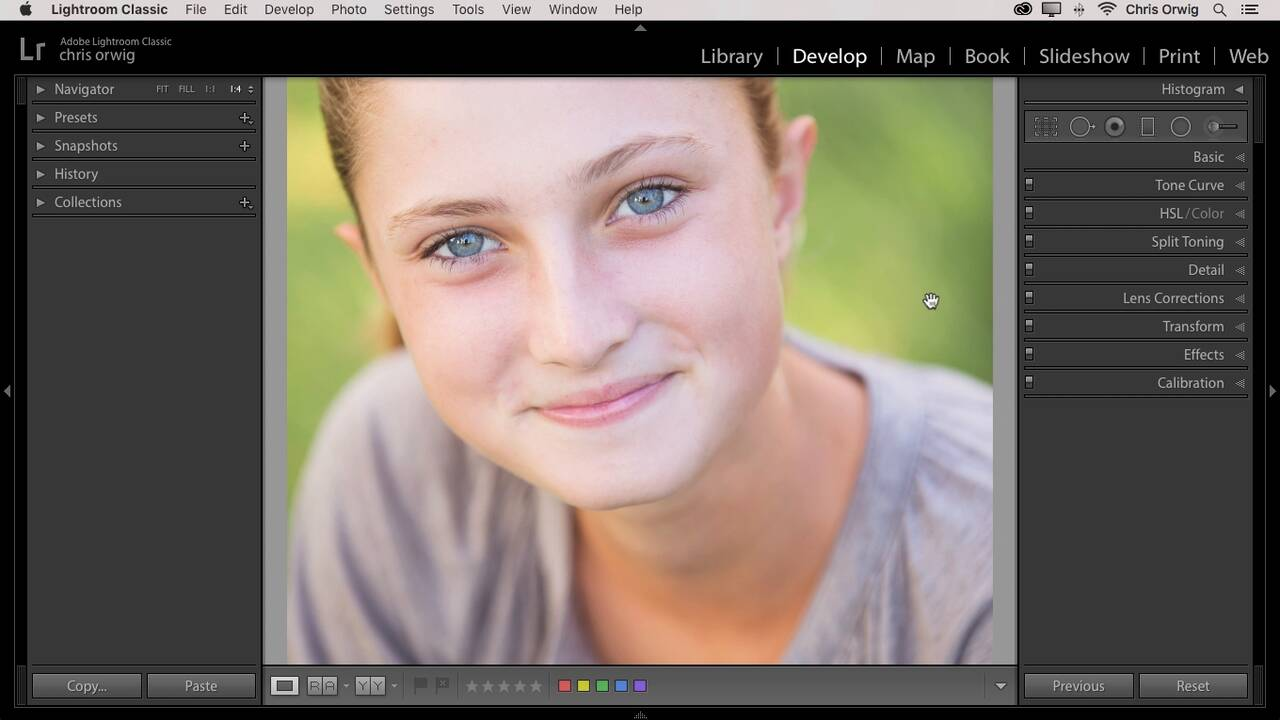Expand the Presets panel

[x=41, y=118]
